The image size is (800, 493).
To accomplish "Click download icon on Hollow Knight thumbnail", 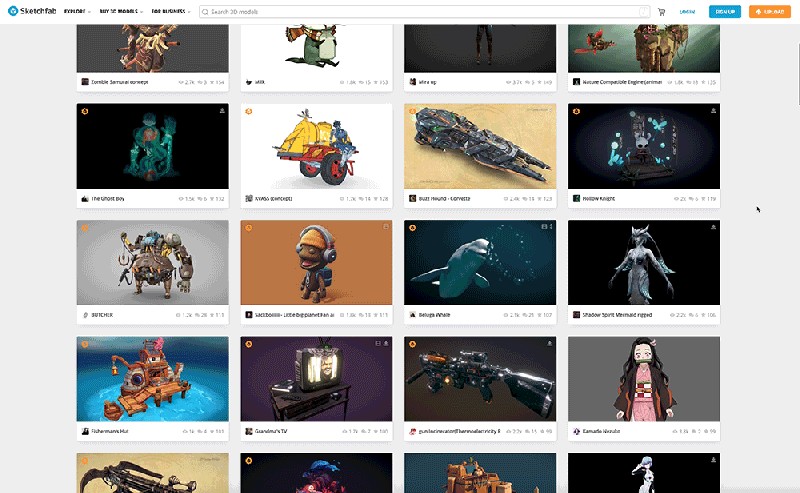I will point(713,111).
